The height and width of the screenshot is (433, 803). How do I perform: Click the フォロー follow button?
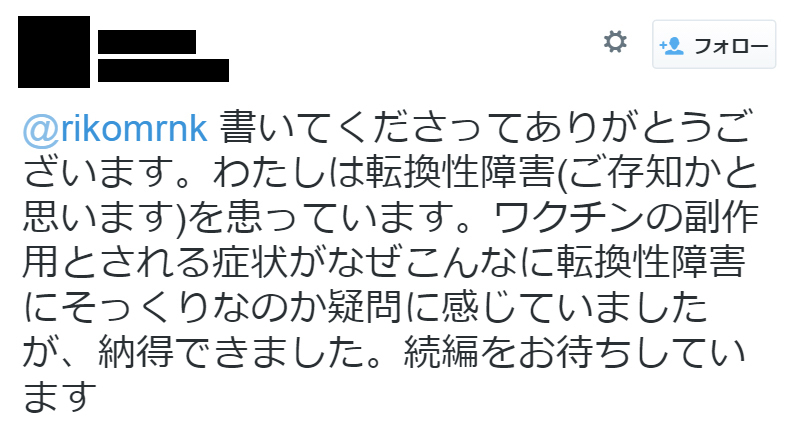point(714,45)
